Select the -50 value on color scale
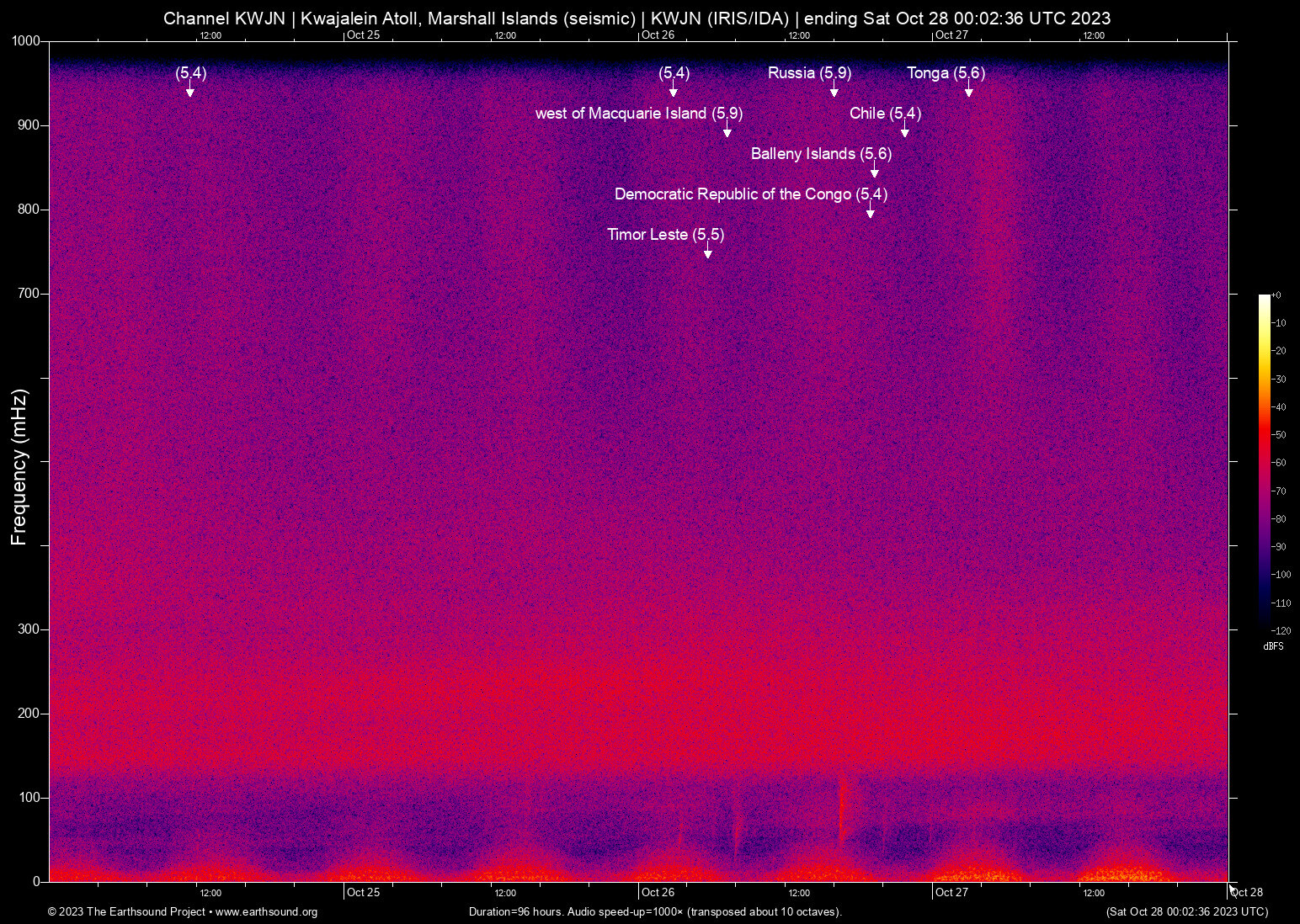This screenshot has height=924, width=1300. 1278,435
